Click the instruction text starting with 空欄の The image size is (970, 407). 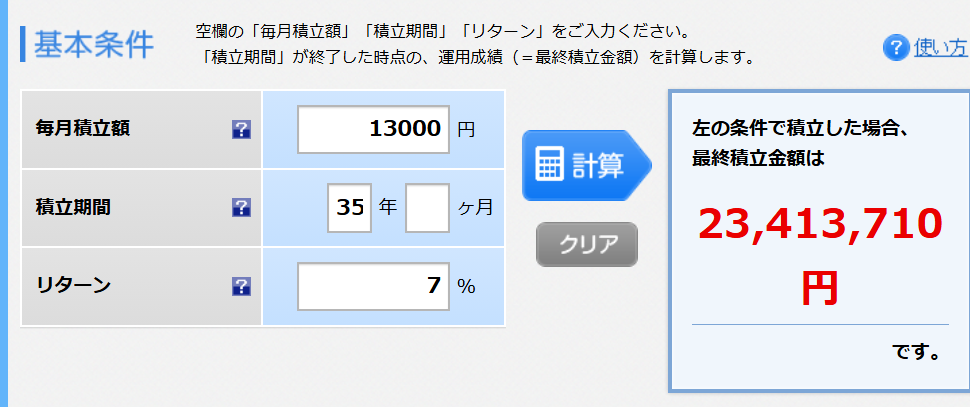(442, 30)
